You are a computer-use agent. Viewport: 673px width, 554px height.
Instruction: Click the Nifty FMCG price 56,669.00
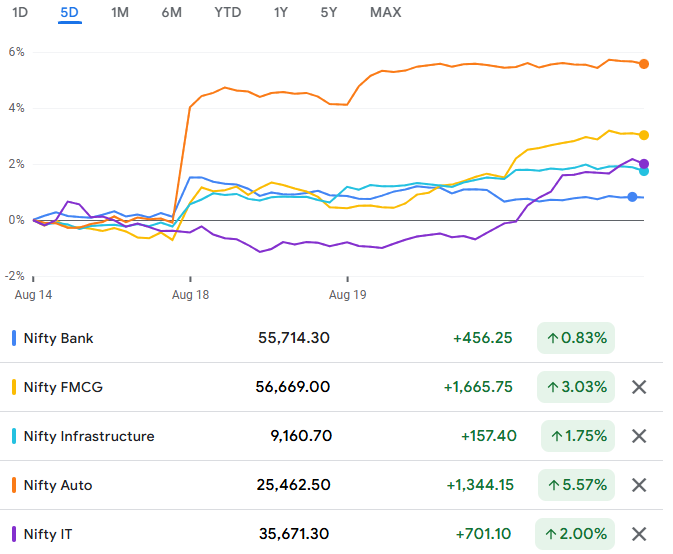pyautogui.click(x=292, y=387)
